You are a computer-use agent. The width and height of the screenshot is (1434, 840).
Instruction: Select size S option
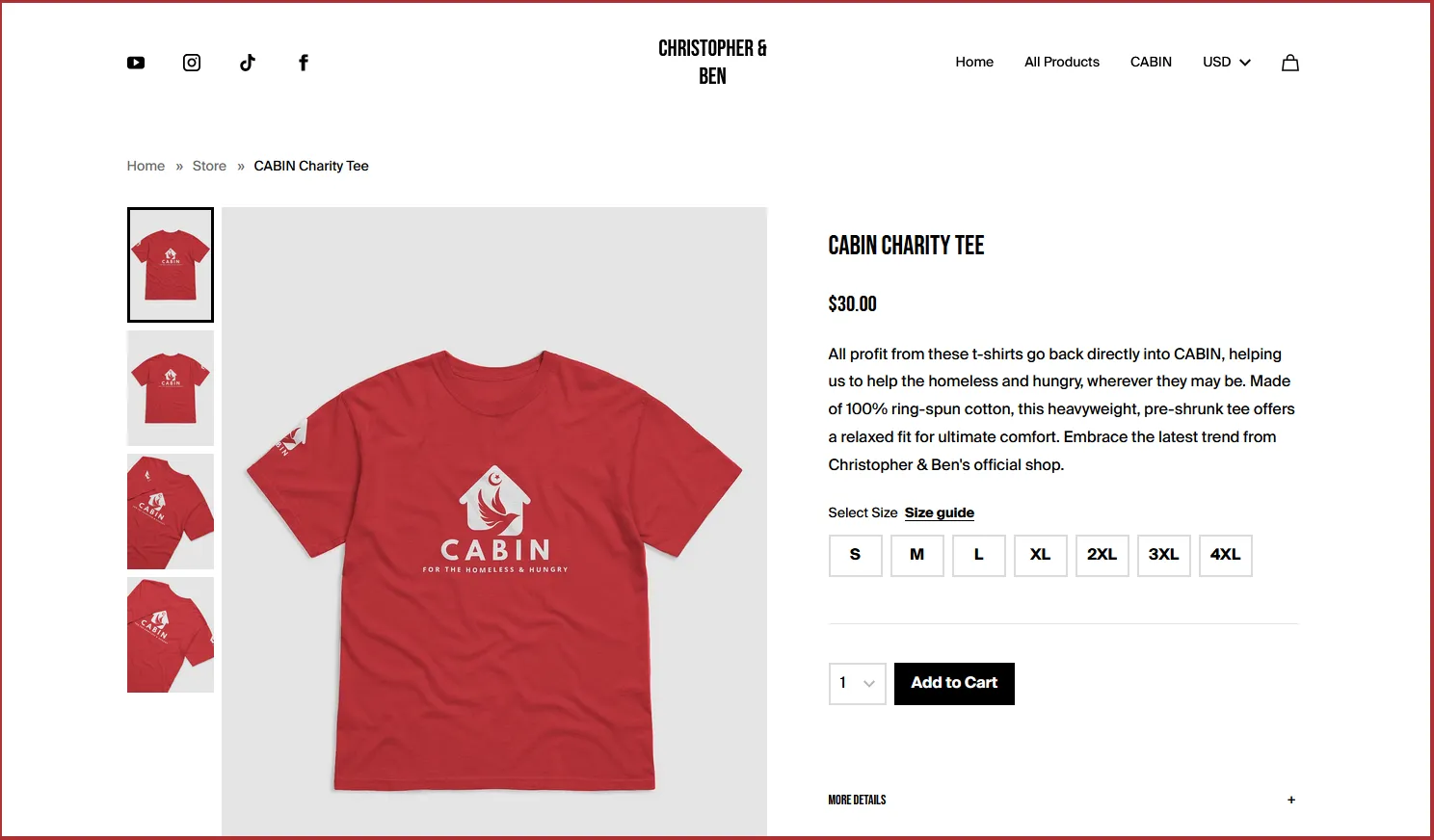(x=856, y=556)
